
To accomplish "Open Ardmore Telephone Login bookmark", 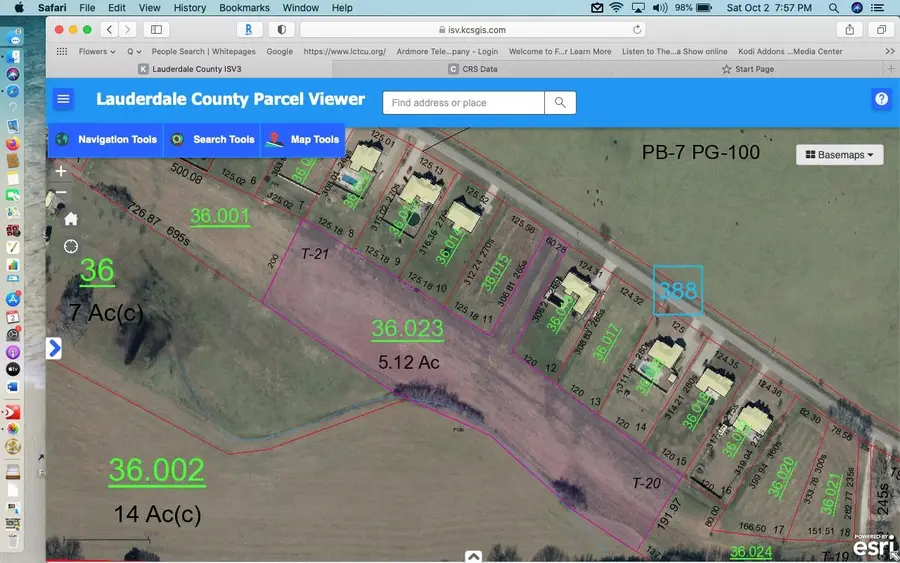I will click(447, 51).
